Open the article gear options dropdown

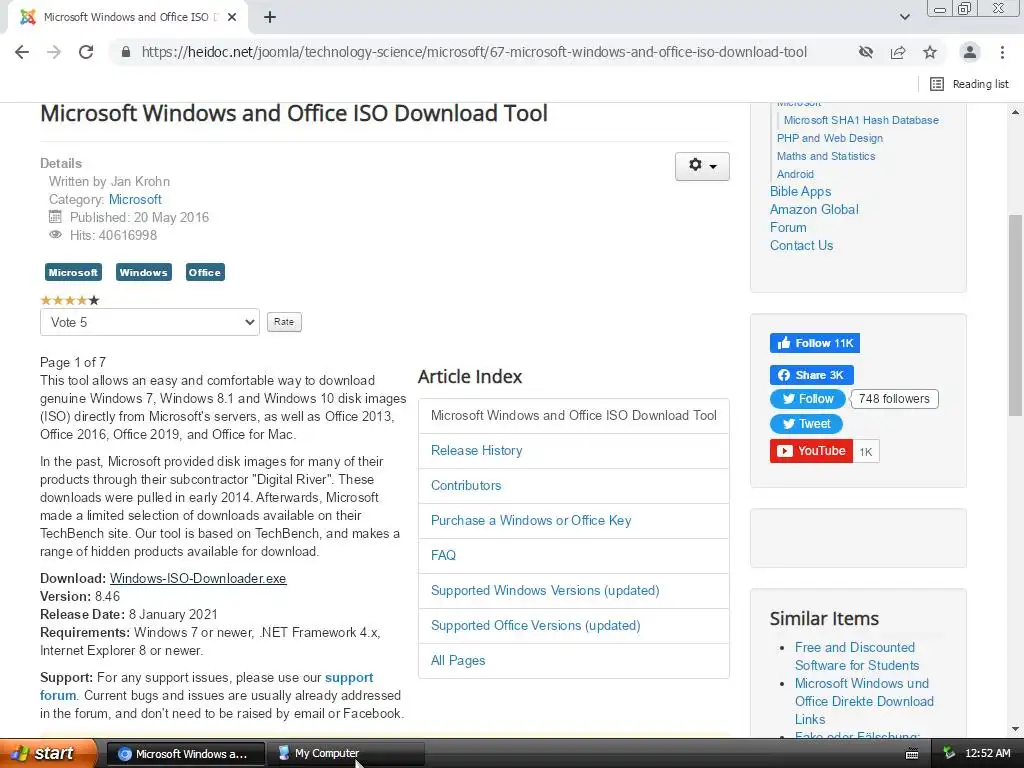(702, 166)
